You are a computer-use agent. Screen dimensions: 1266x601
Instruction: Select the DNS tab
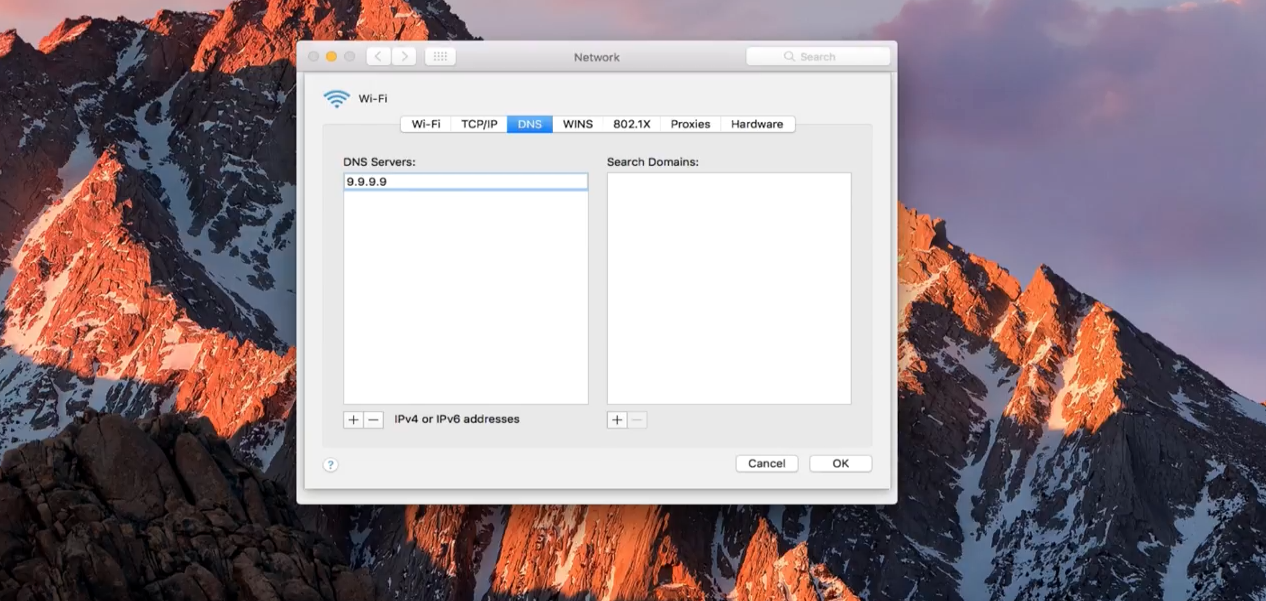point(530,124)
